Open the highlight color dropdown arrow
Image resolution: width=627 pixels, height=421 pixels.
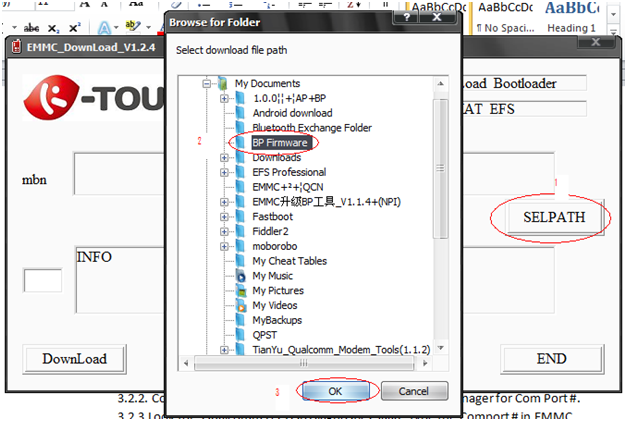coord(148,28)
